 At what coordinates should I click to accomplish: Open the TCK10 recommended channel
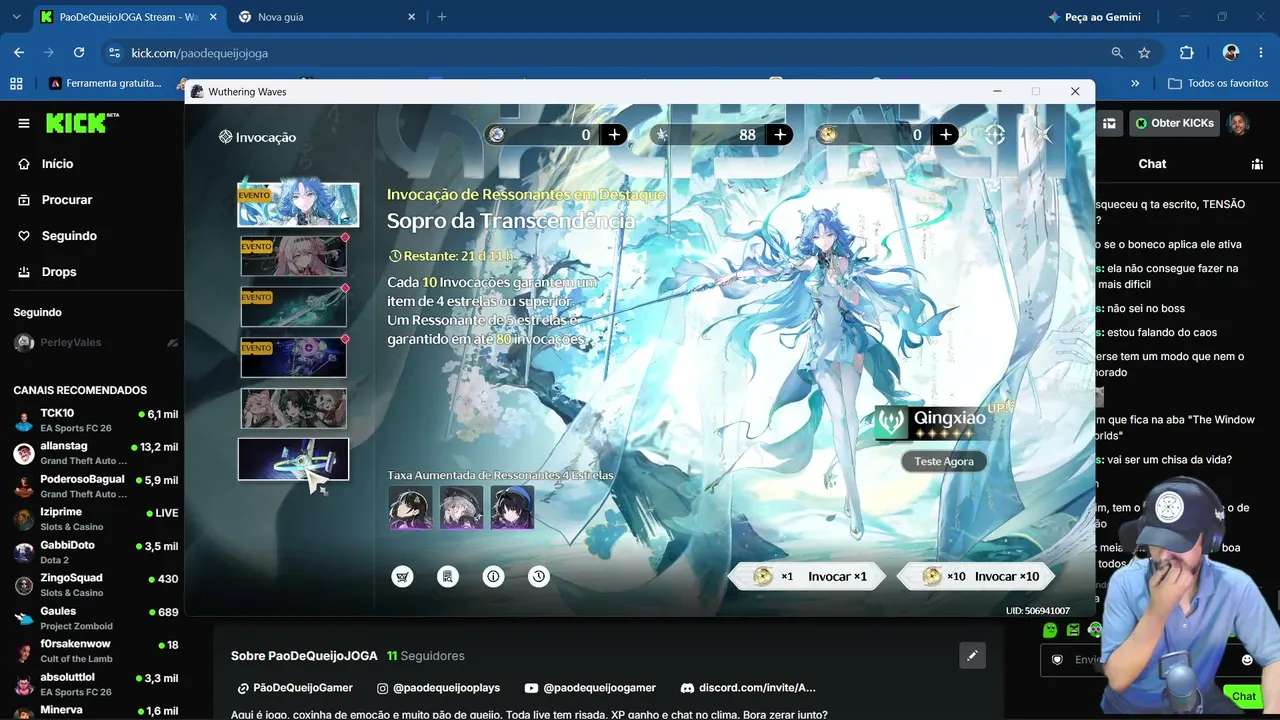pos(95,420)
